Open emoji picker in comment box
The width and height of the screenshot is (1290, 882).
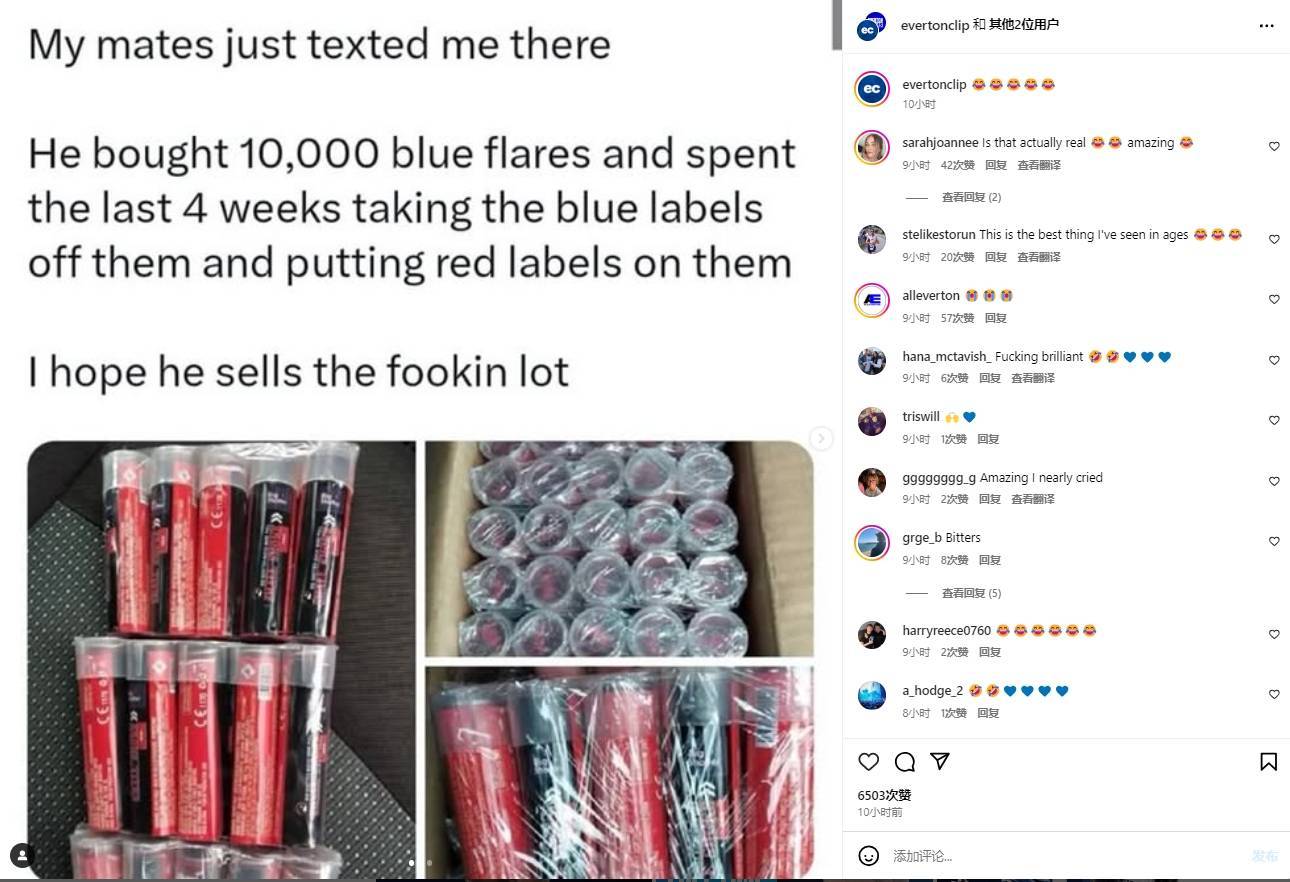[869, 856]
